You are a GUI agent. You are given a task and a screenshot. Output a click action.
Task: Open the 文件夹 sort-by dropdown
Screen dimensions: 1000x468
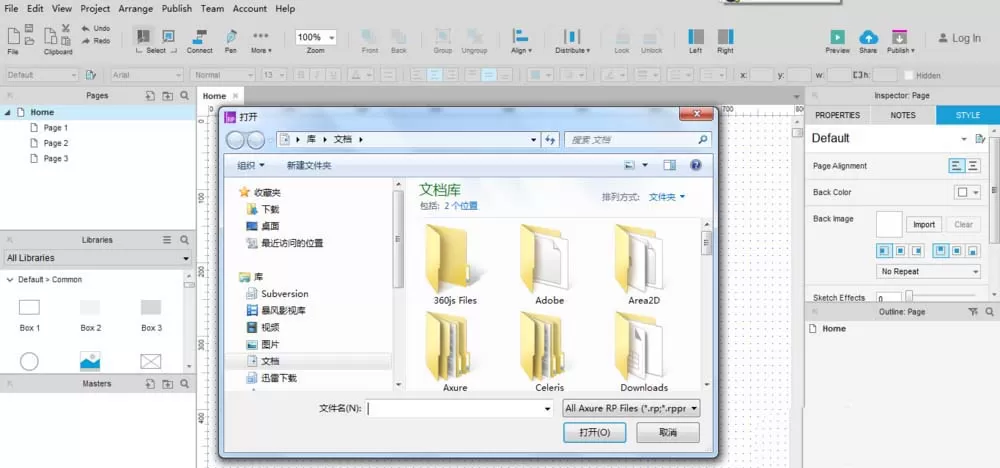tap(667, 197)
